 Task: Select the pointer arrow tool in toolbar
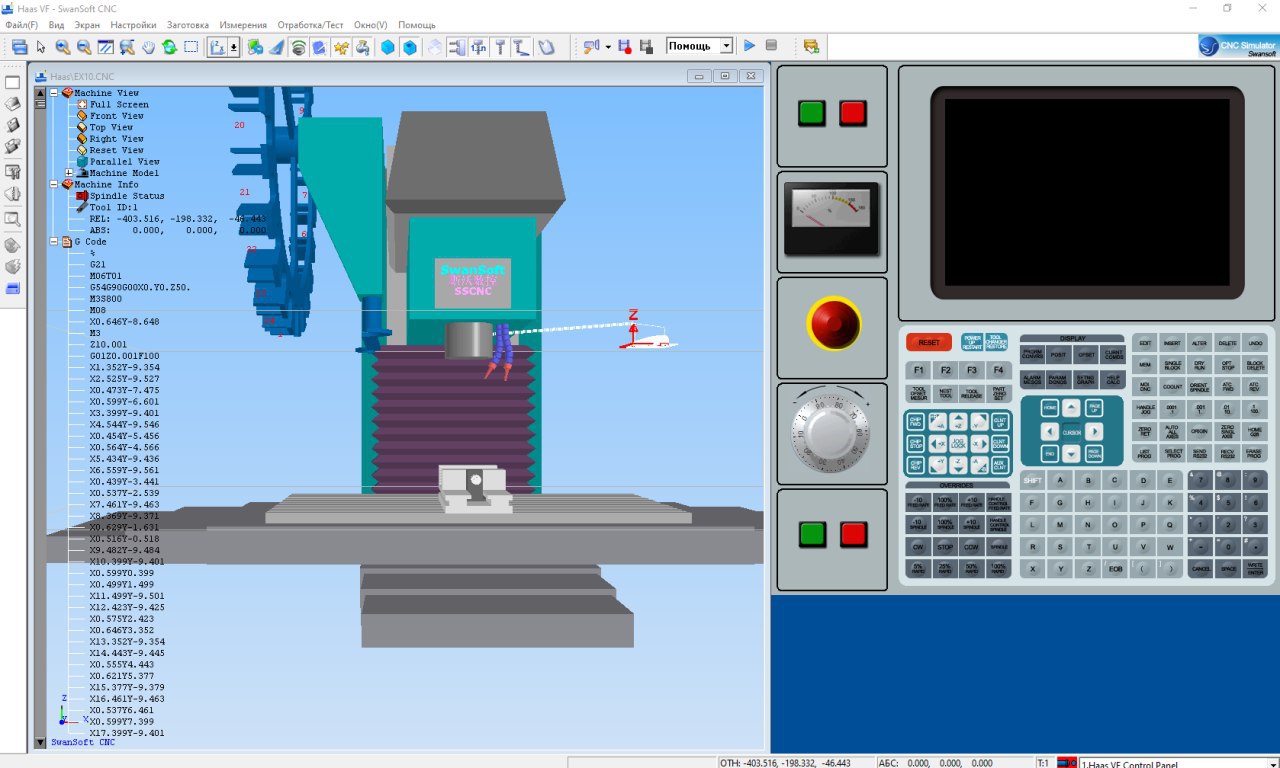coord(41,46)
